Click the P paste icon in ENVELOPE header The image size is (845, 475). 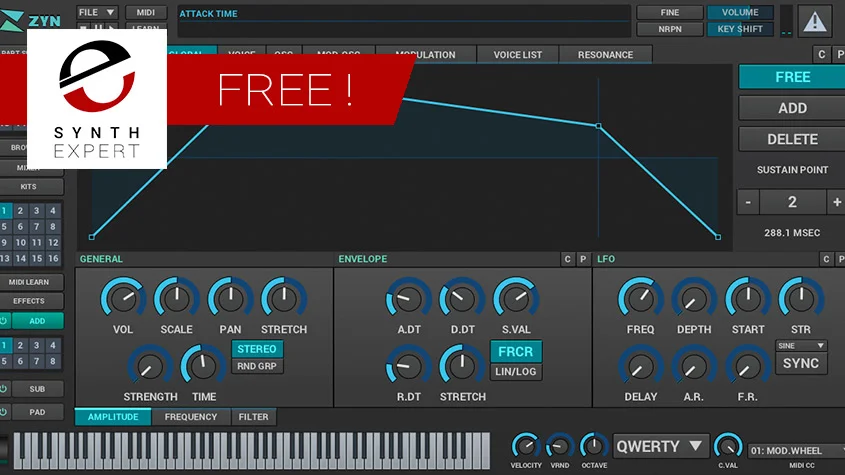[583, 259]
